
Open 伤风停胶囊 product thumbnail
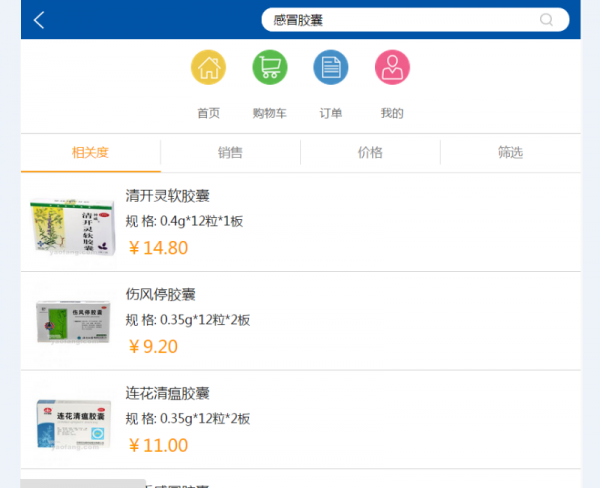pyautogui.click(x=73, y=322)
